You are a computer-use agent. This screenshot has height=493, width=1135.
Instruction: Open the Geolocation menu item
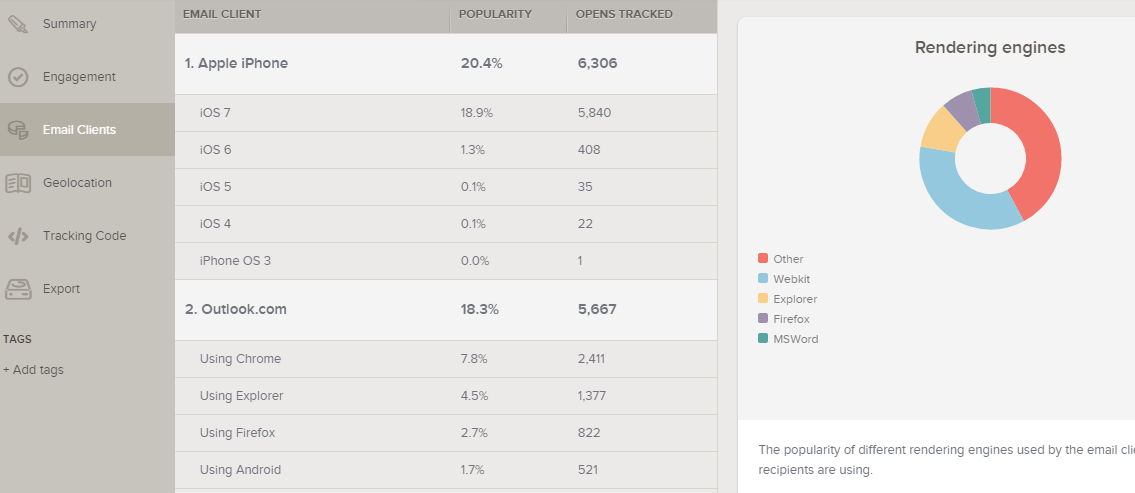click(x=77, y=182)
